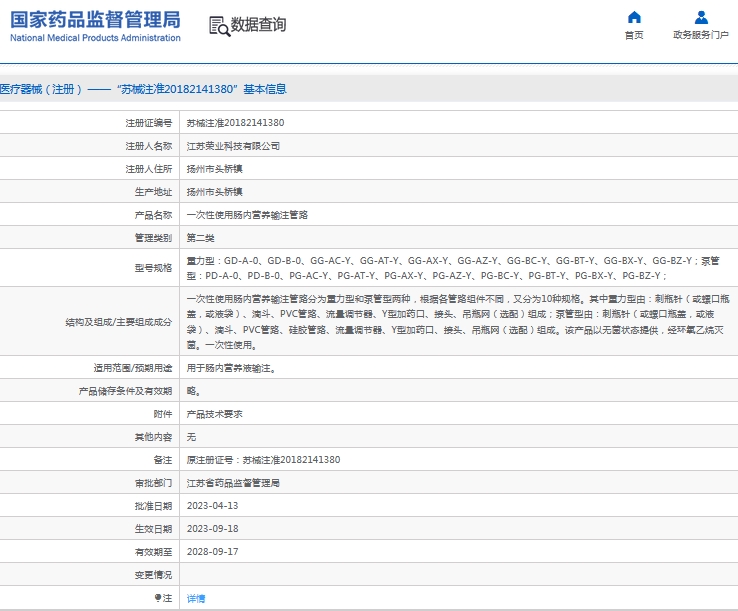The width and height of the screenshot is (738, 611).
Task: Click the 数据查询 heading text
Action: pos(258,24)
